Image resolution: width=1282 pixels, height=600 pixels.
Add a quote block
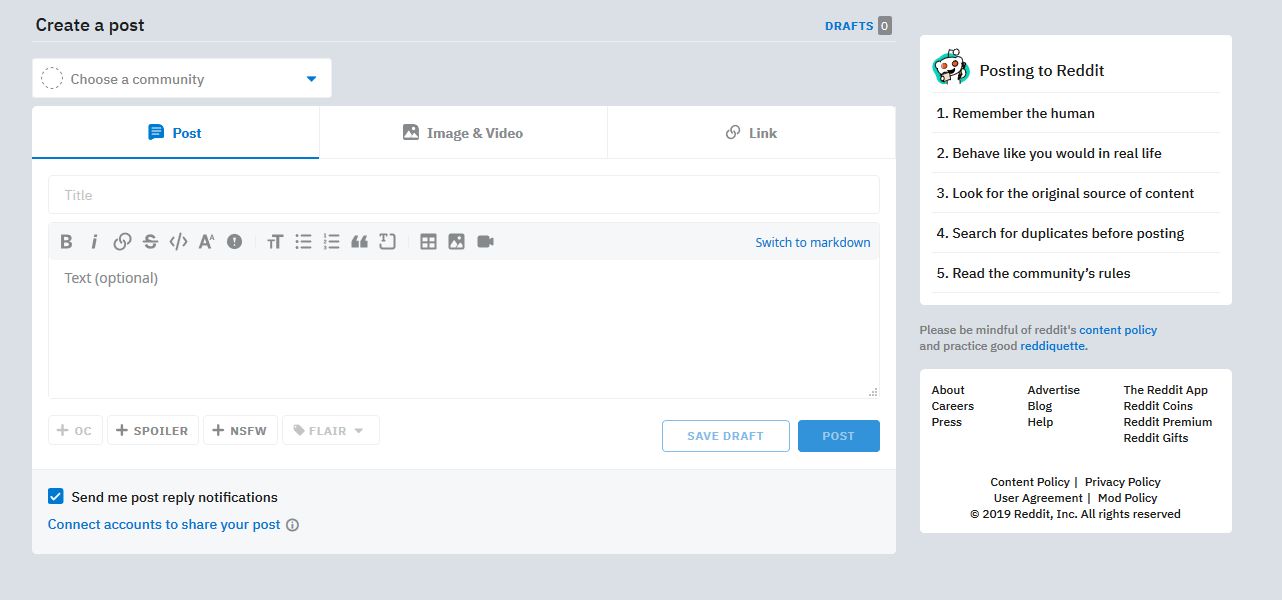(359, 241)
